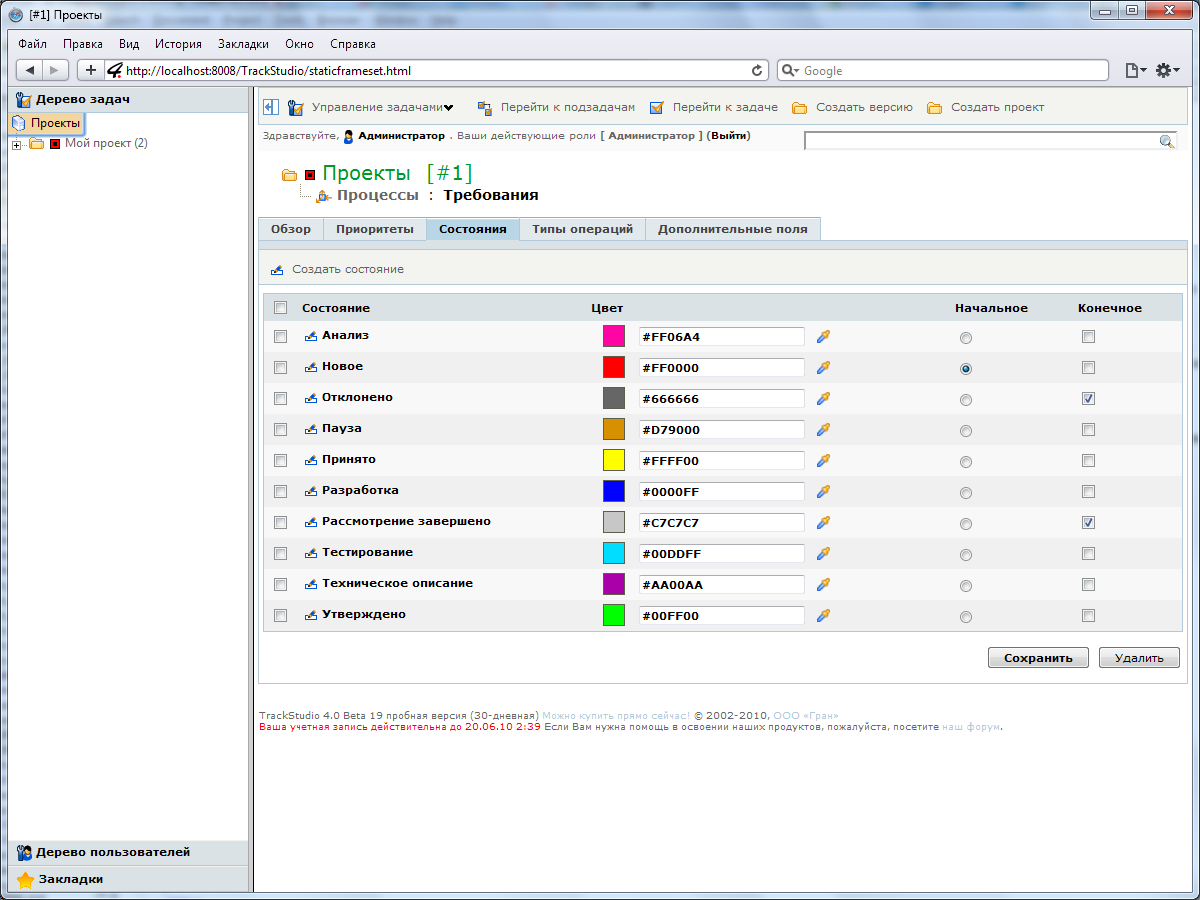Open color picker icon for Утверждено
The height and width of the screenshot is (900, 1200).
pyautogui.click(x=823, y=616)
